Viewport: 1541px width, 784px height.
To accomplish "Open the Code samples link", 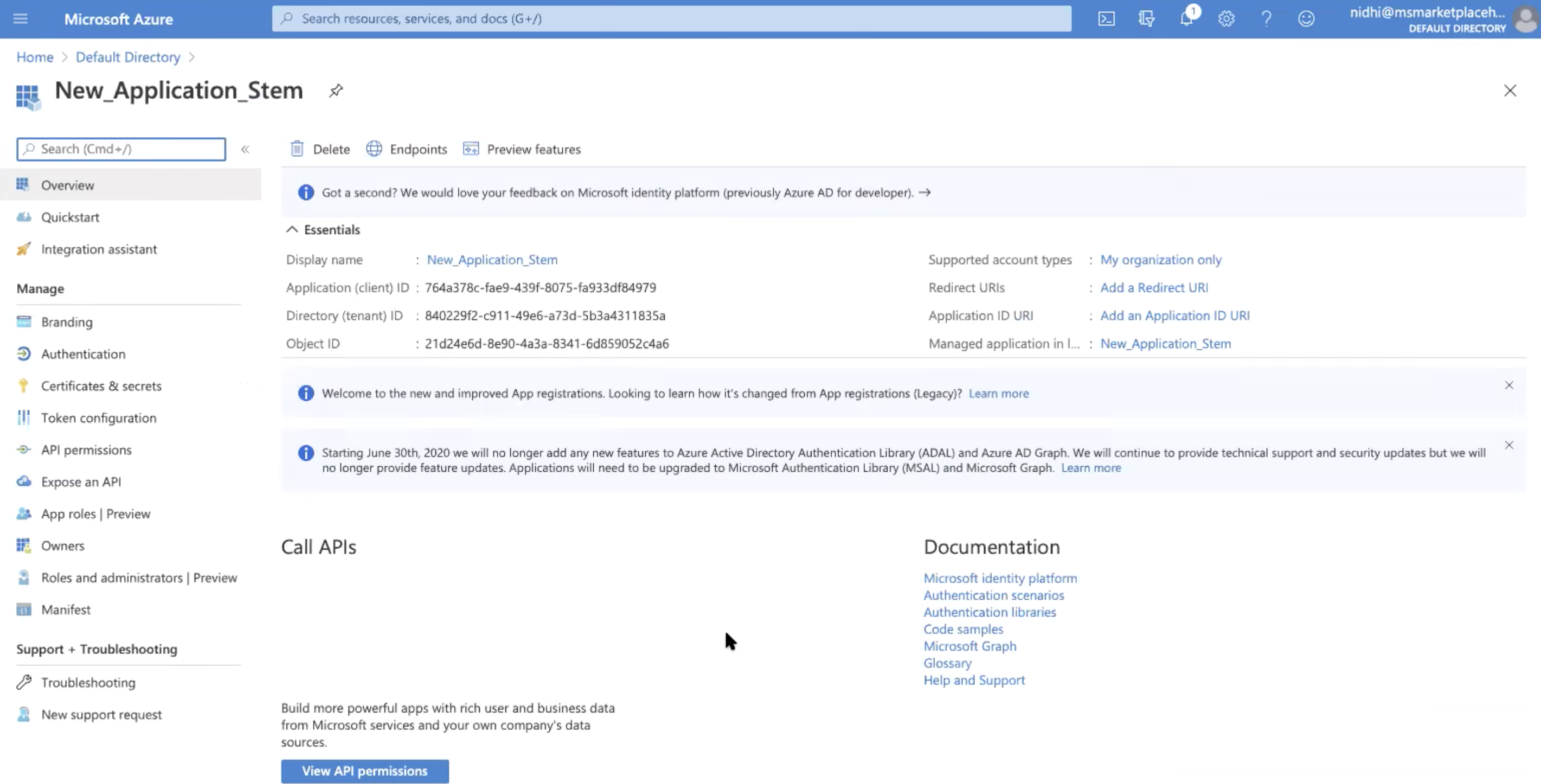I will pos(963,629).
